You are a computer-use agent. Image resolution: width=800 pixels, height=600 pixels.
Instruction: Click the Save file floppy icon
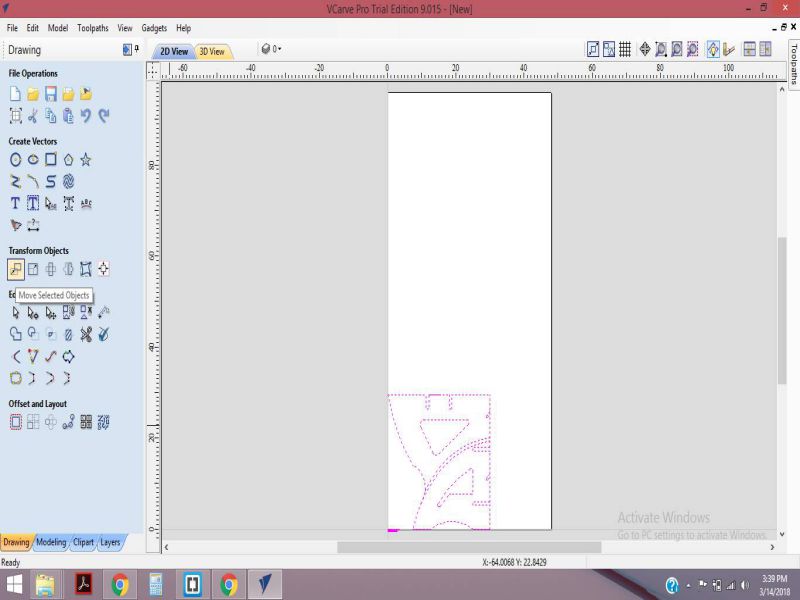51,94
